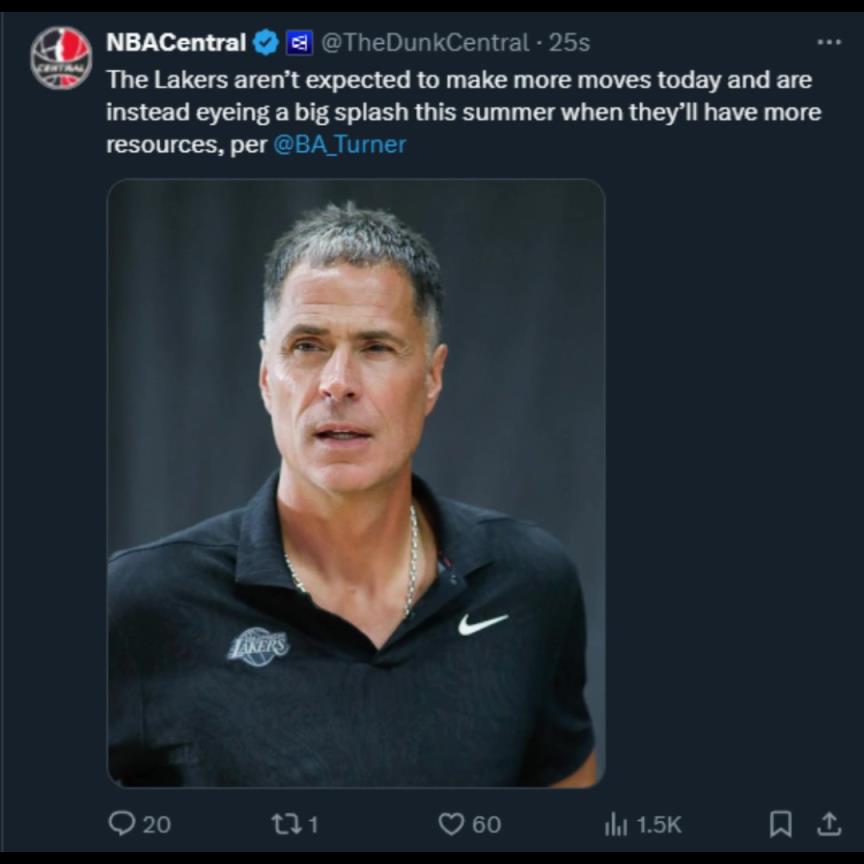
Task: Click the reply speech bubble icon
Action: pos(120,823)
